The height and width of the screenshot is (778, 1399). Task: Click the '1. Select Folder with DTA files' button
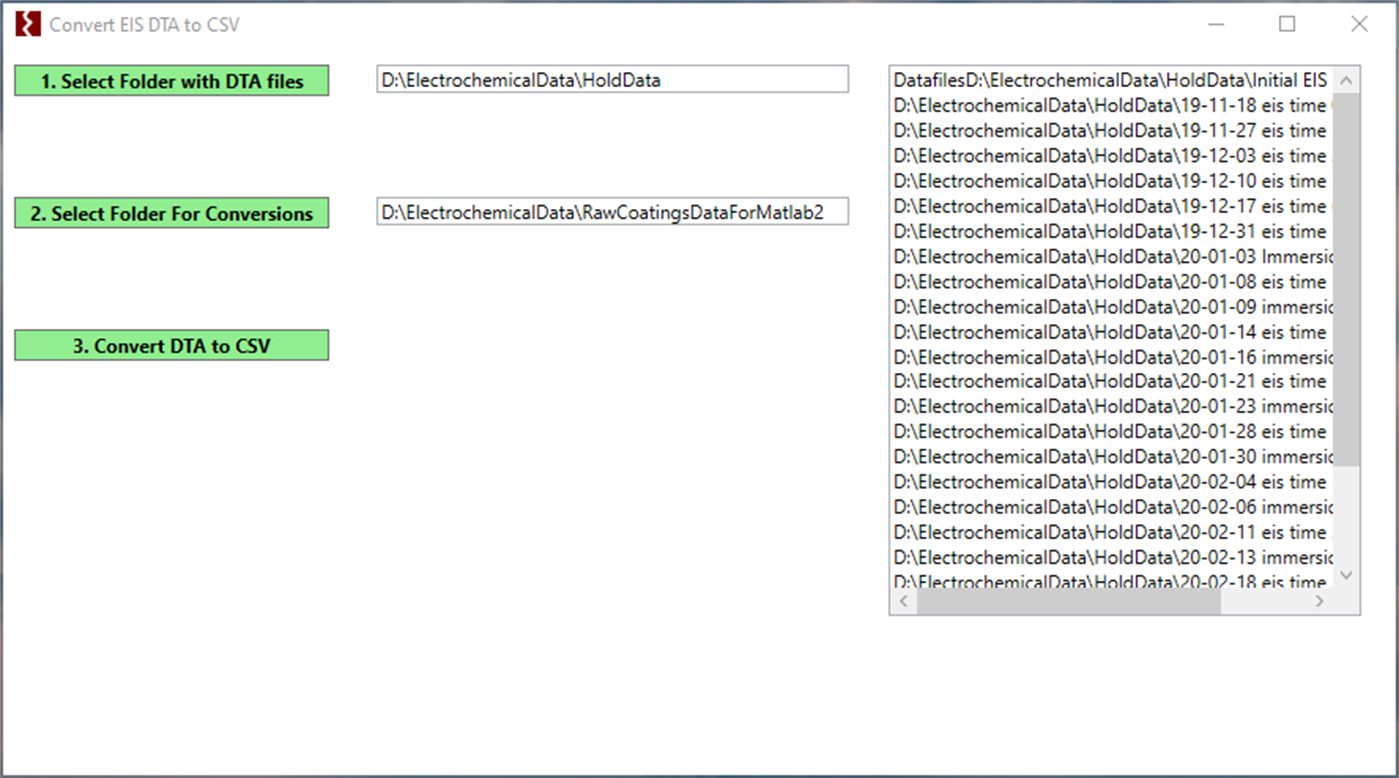click(x=171, y=81)
